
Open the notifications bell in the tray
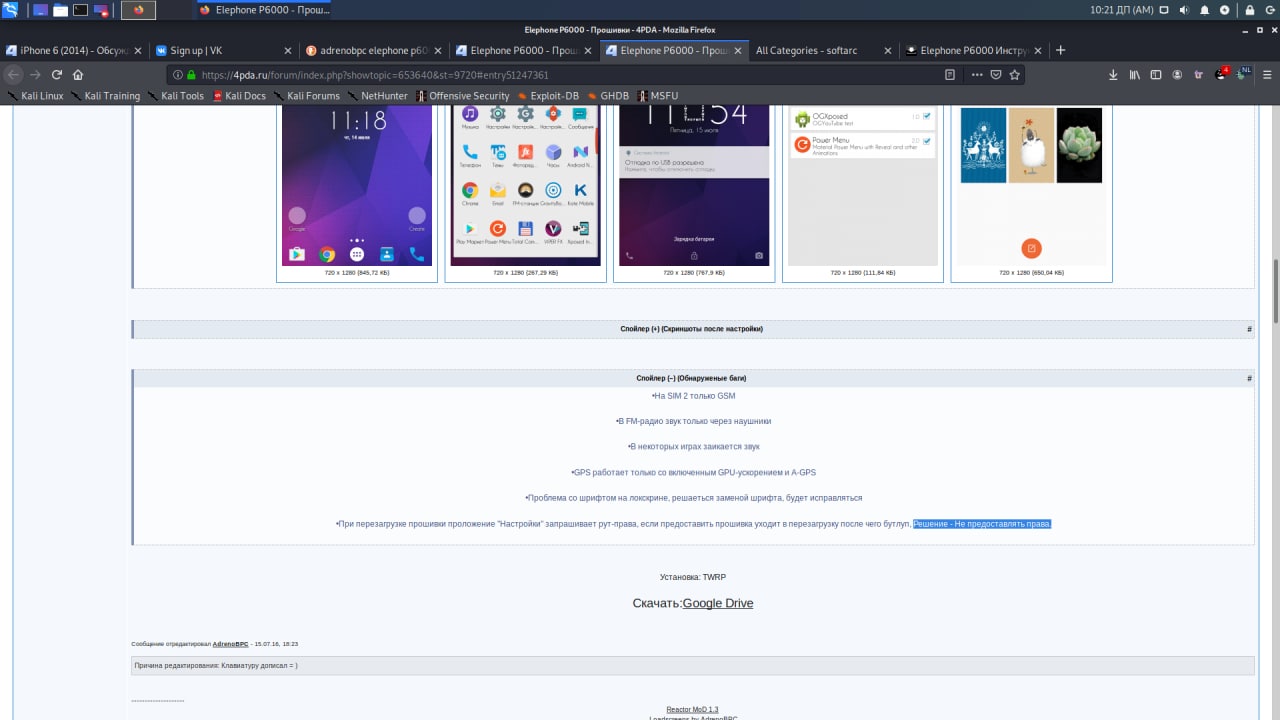pos(1205,10)
